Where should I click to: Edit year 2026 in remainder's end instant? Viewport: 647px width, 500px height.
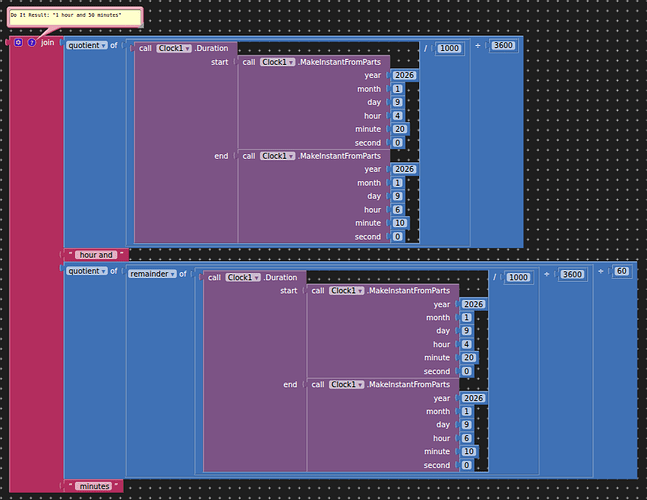473,398
